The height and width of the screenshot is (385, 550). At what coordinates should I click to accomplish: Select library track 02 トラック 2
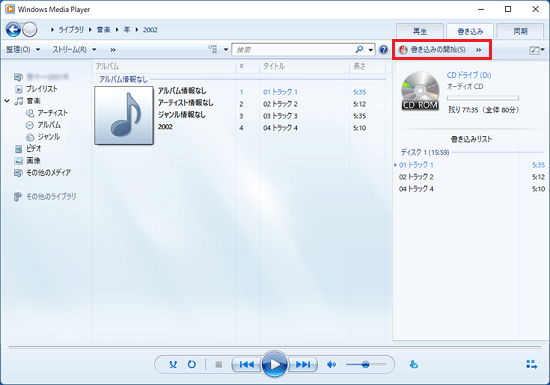(x=280, y=104)
